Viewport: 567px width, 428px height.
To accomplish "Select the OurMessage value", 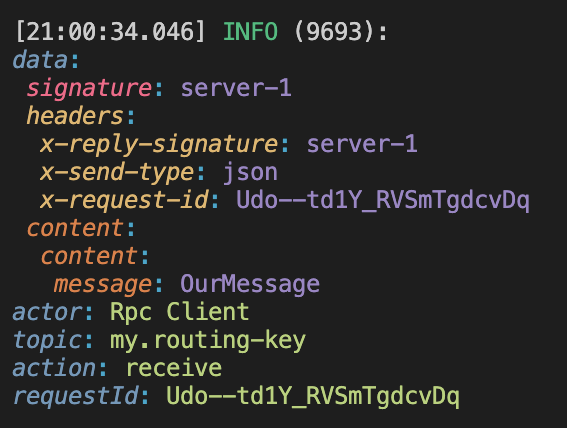I will pyautogui.click(x=250, y=284).
